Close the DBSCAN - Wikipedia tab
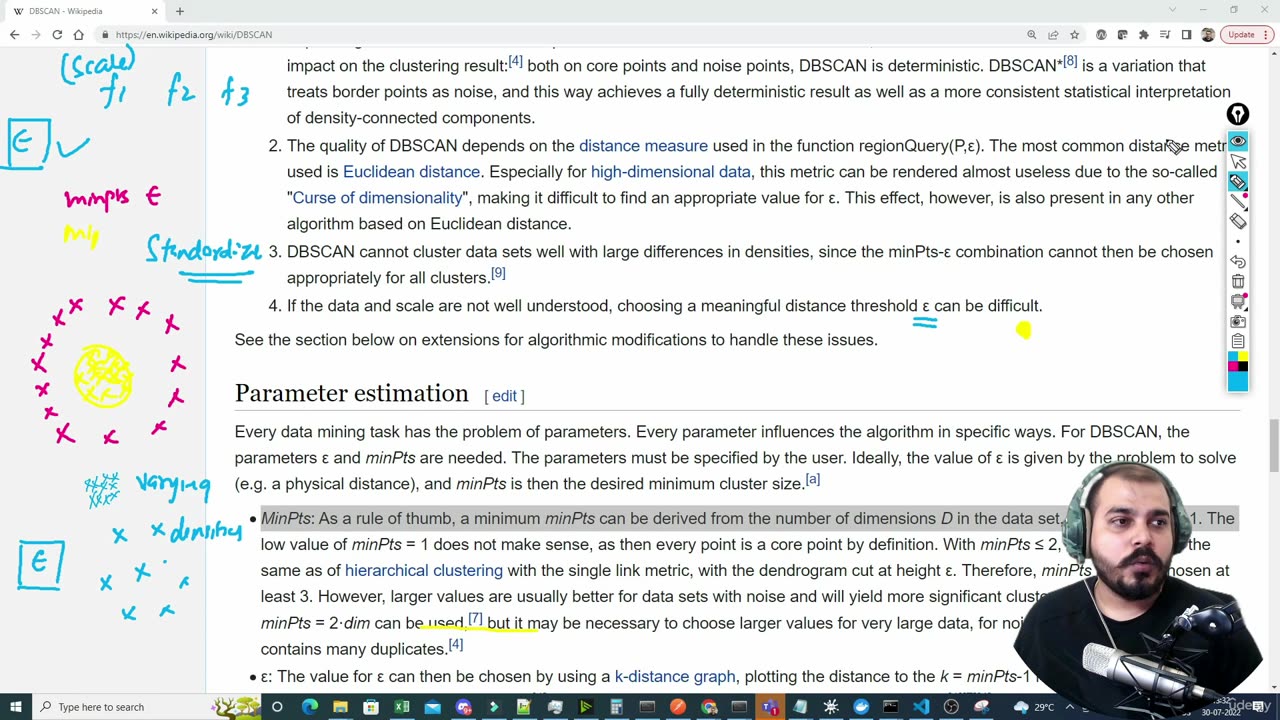Screen dimensions: 1280x720 [x=155, y=11]
